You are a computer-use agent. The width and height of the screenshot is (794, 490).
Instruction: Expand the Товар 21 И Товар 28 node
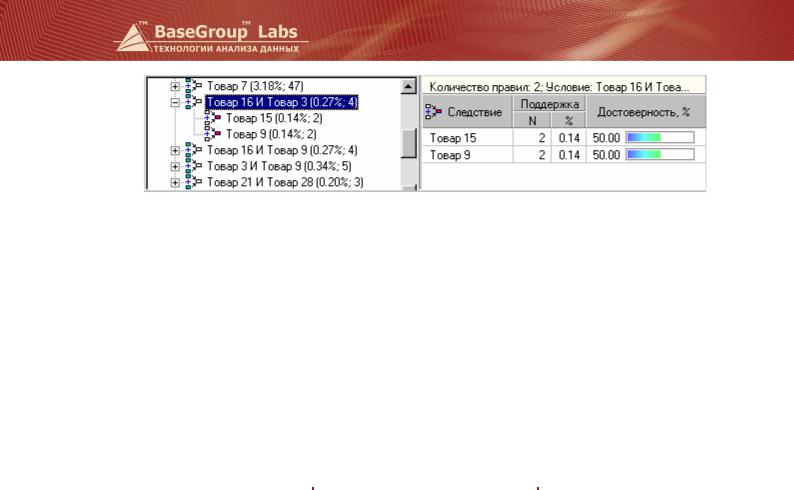175,183
